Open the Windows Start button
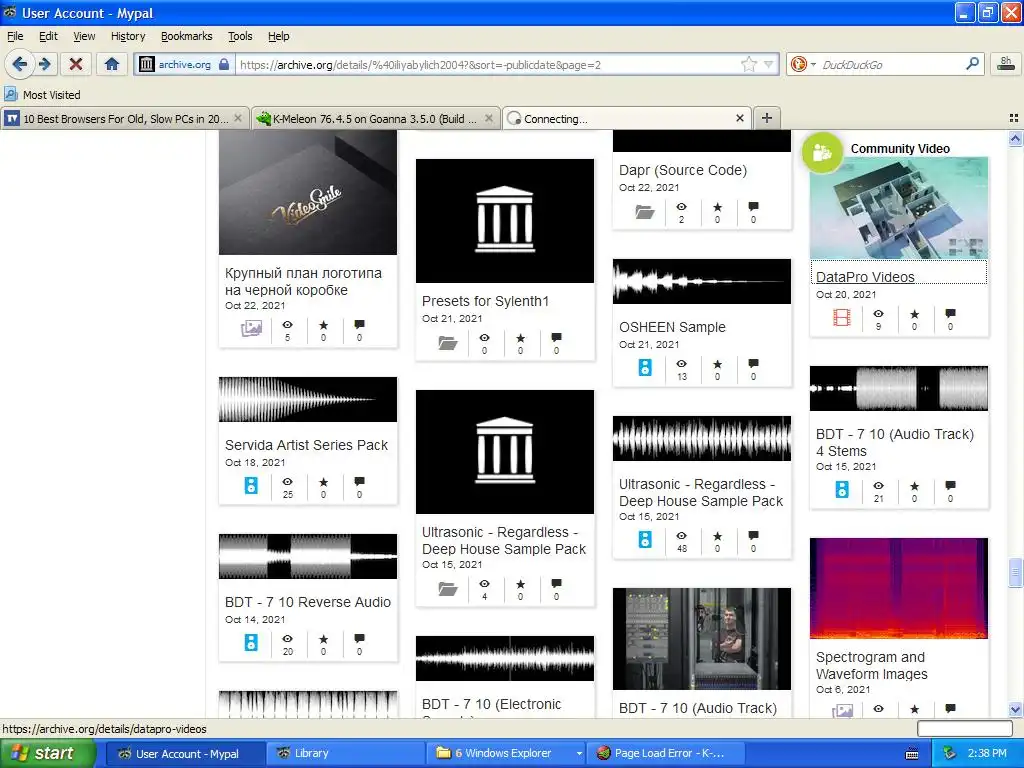The height and width of the screenshot is (768, 1024). [47, 753]
